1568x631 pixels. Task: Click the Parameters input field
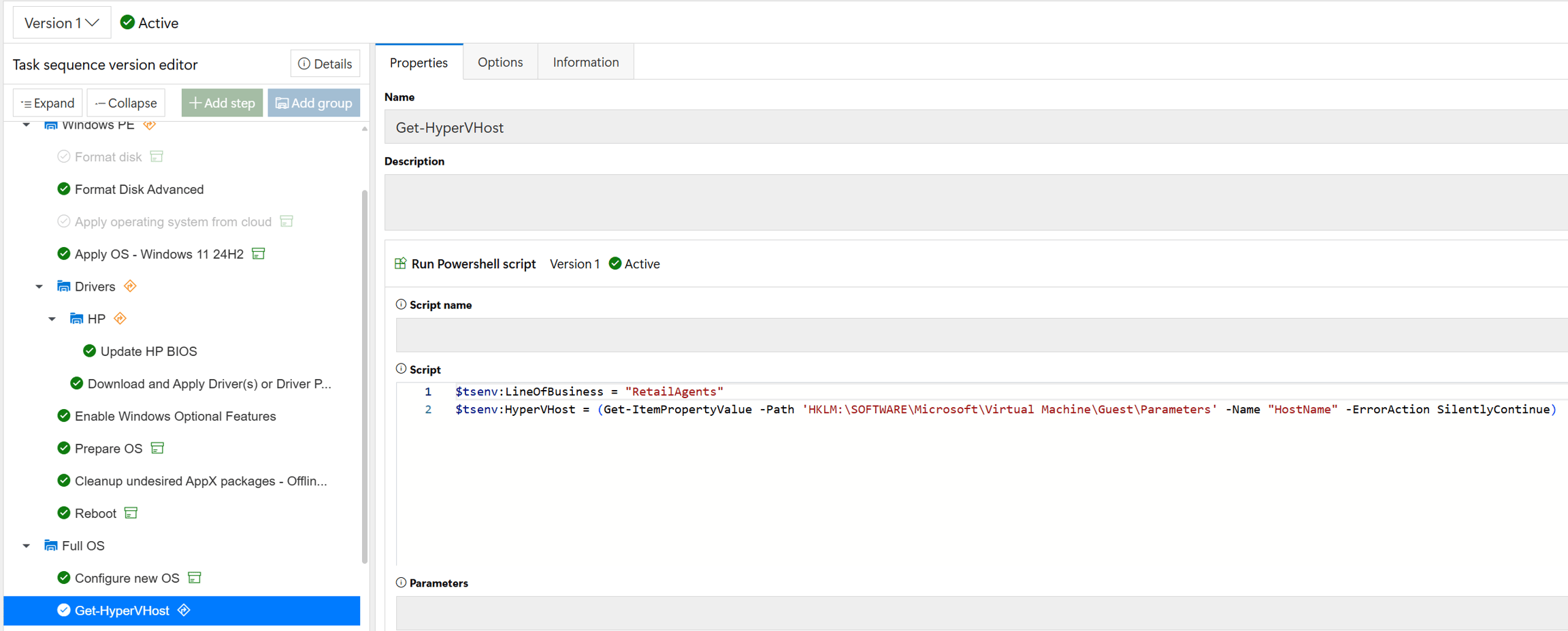[981, 613]
